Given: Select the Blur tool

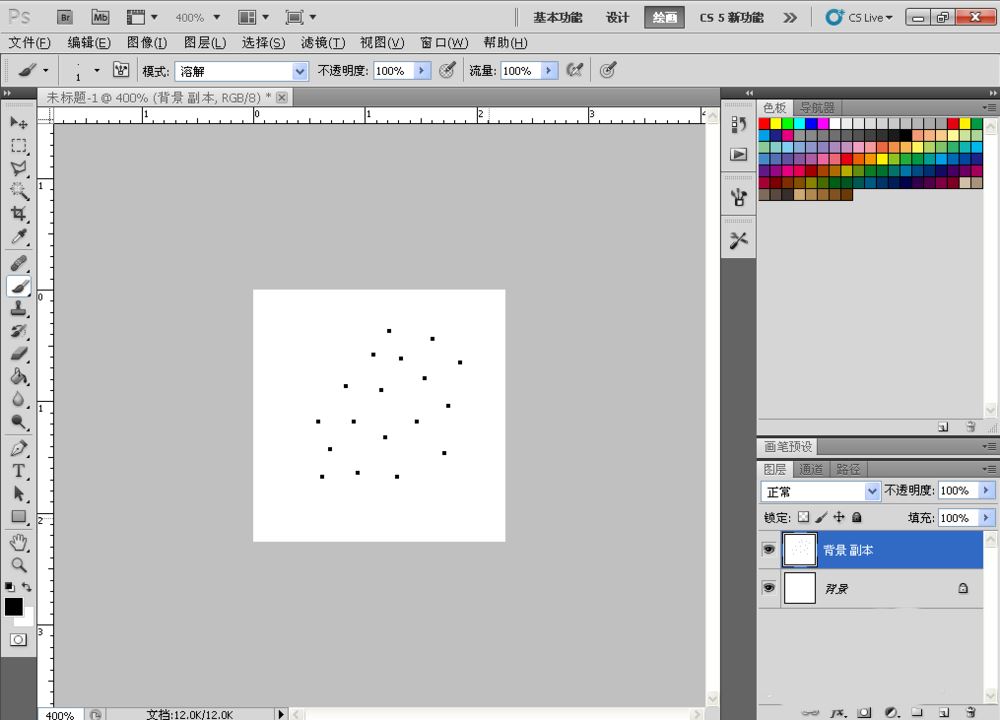Looking at the screenshot, I should click(18, 399).
